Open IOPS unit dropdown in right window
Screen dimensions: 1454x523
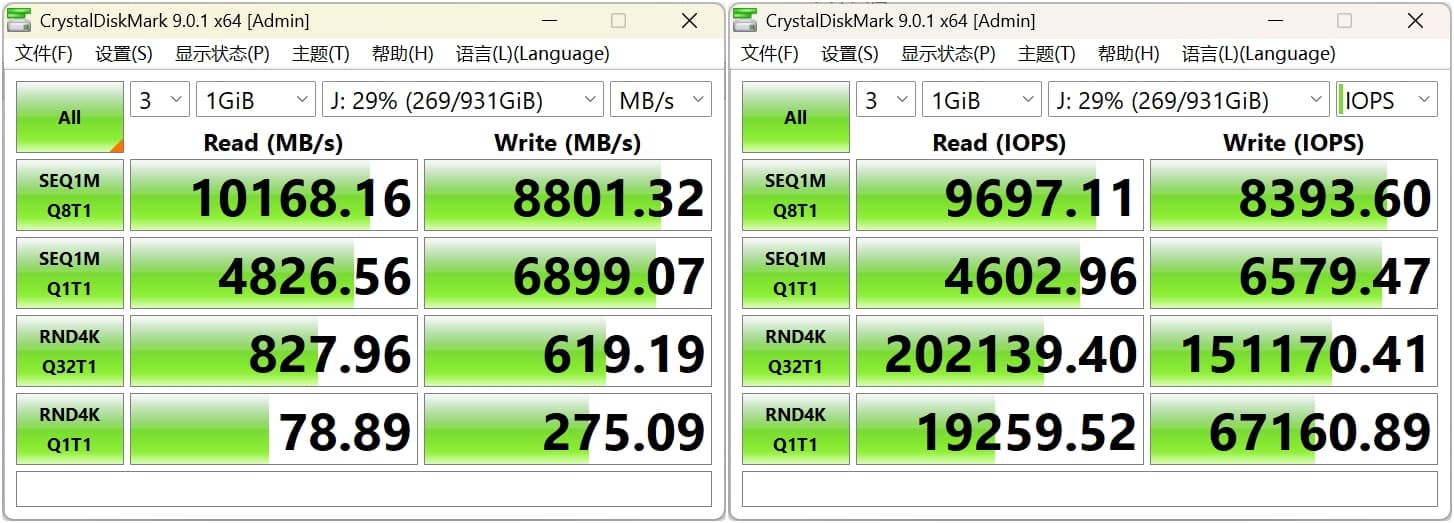(1386, 100)
